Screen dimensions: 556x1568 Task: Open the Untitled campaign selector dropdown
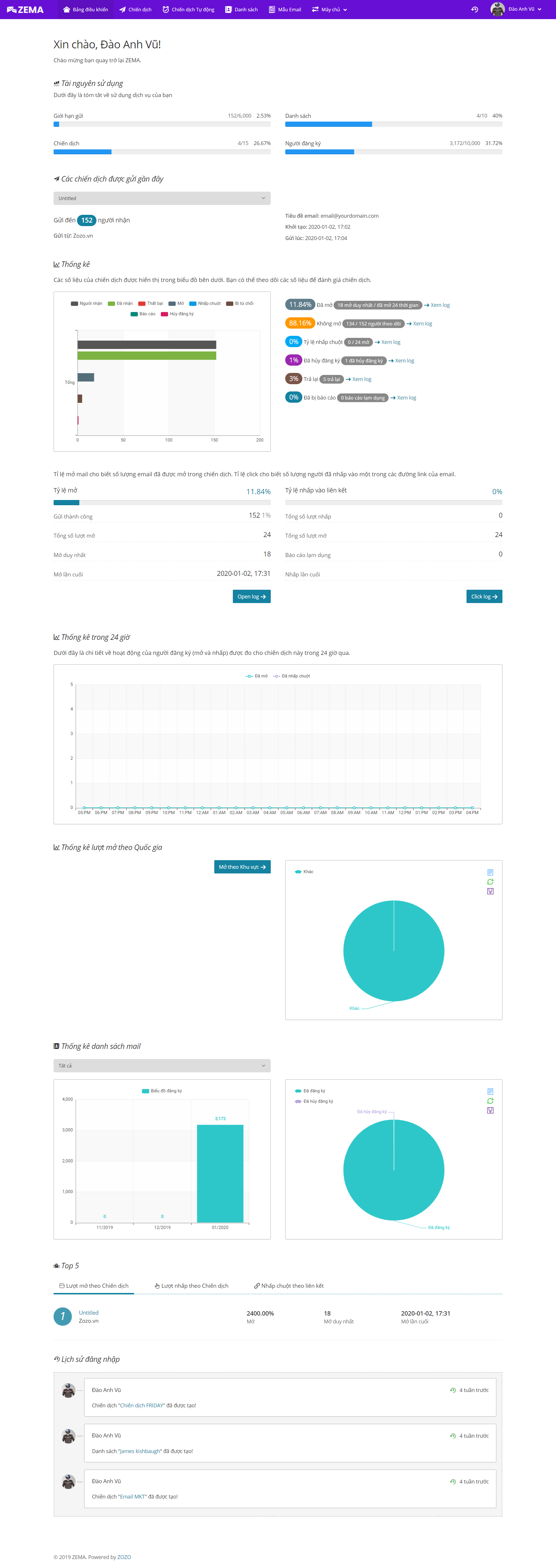(162, 198)
